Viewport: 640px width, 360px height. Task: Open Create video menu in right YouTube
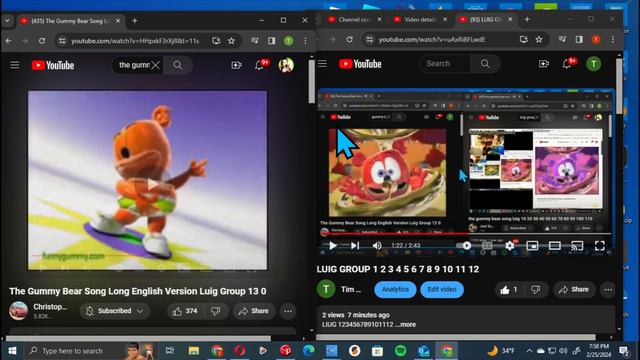(544, 64)
